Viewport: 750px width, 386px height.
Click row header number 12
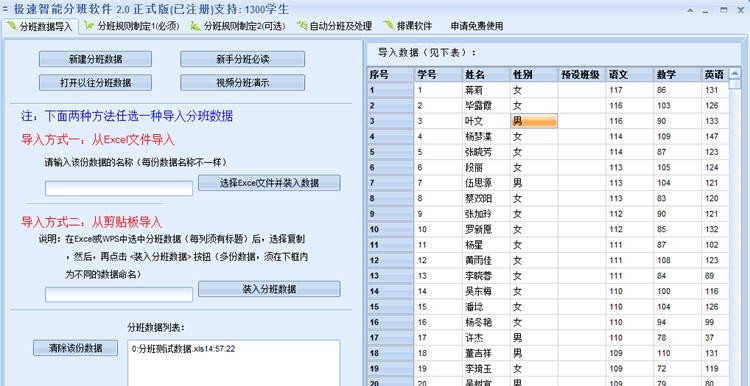[x=390, y=260]
